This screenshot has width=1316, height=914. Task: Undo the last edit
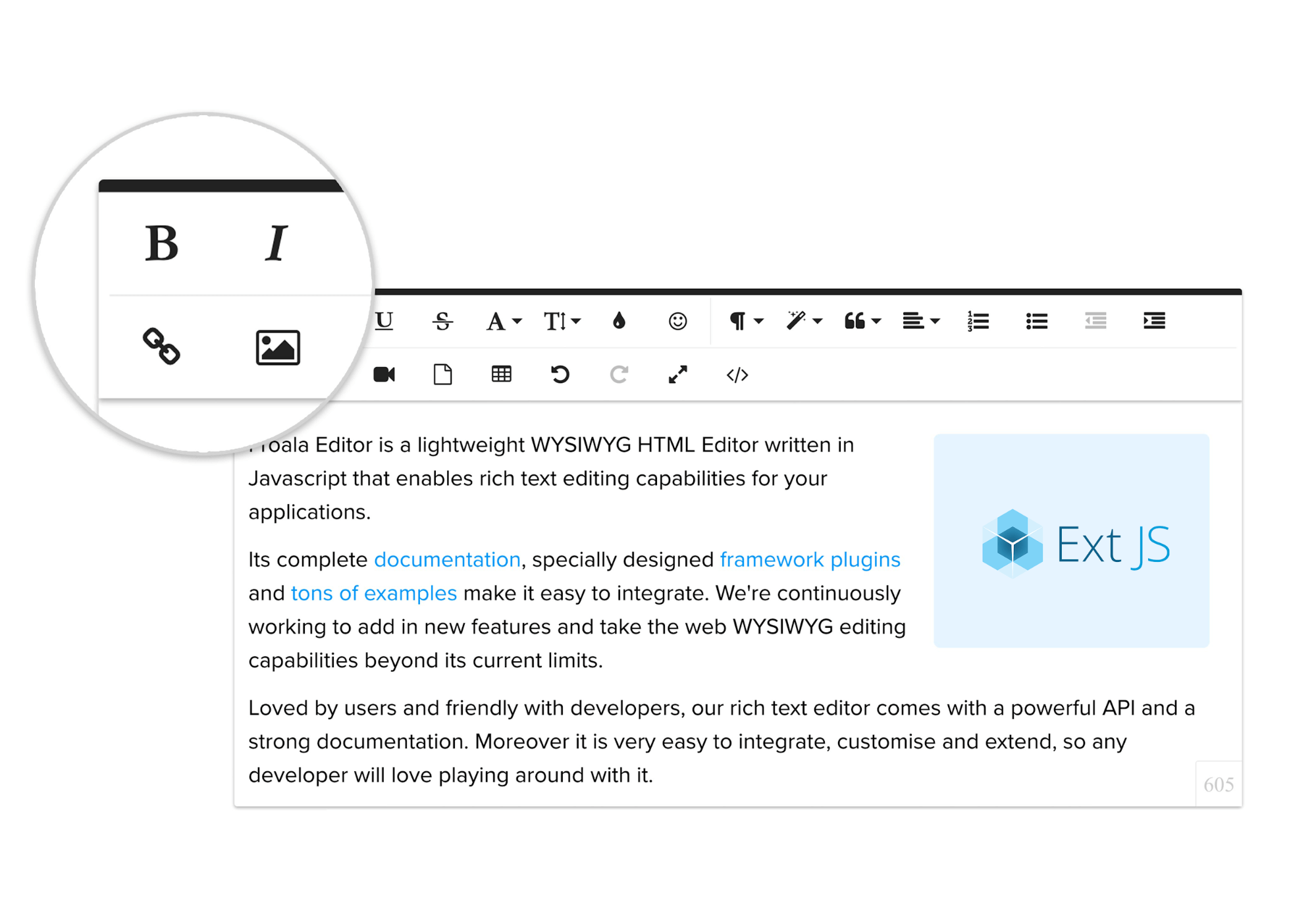(x=560, y=374)
